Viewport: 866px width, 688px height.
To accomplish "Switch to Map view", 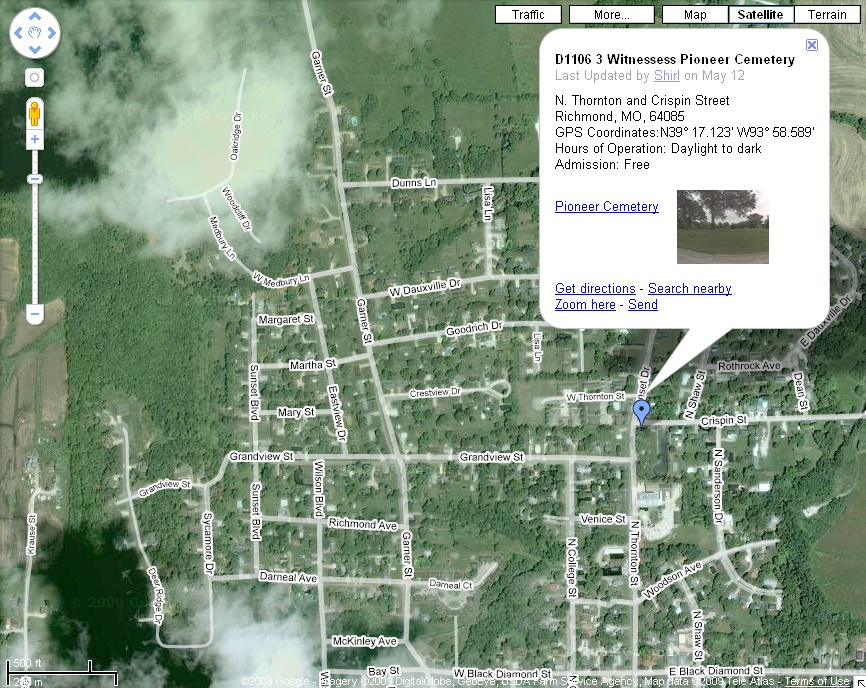I will (695, 15).
